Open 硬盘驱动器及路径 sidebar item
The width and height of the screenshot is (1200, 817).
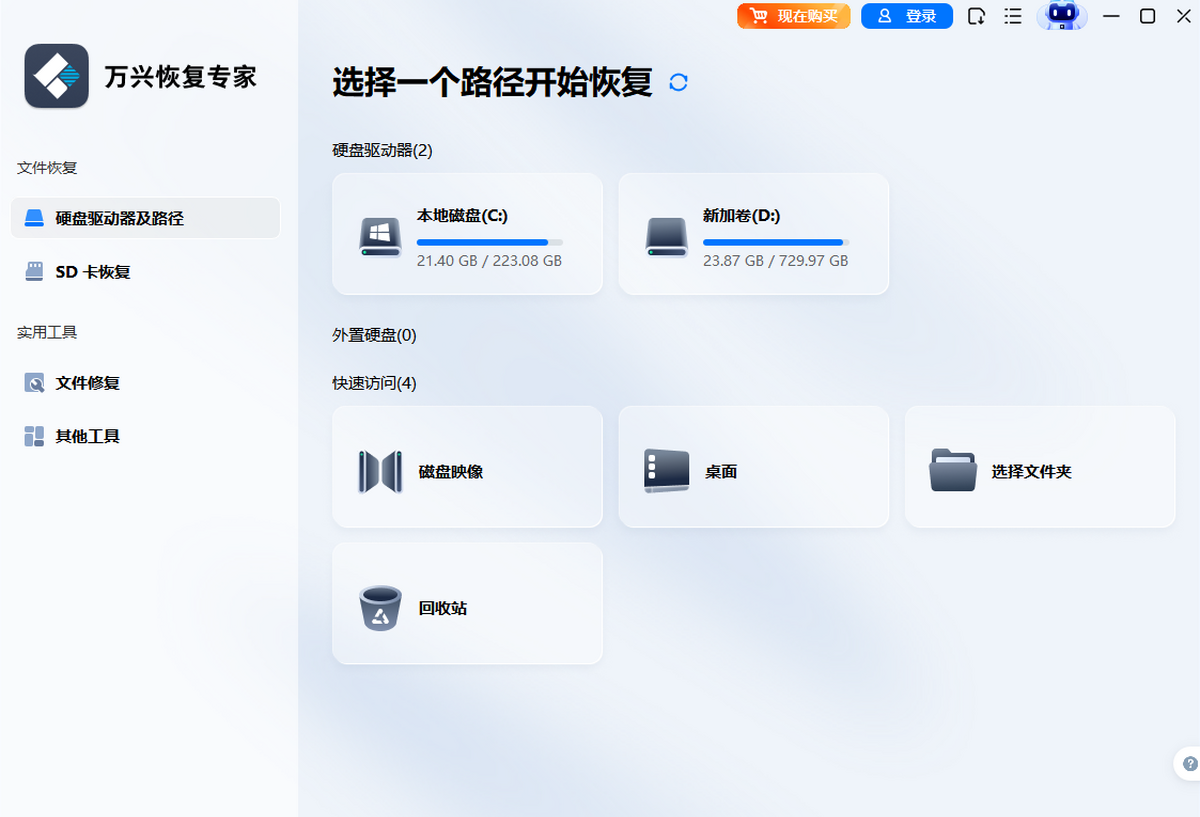point(145,218)
